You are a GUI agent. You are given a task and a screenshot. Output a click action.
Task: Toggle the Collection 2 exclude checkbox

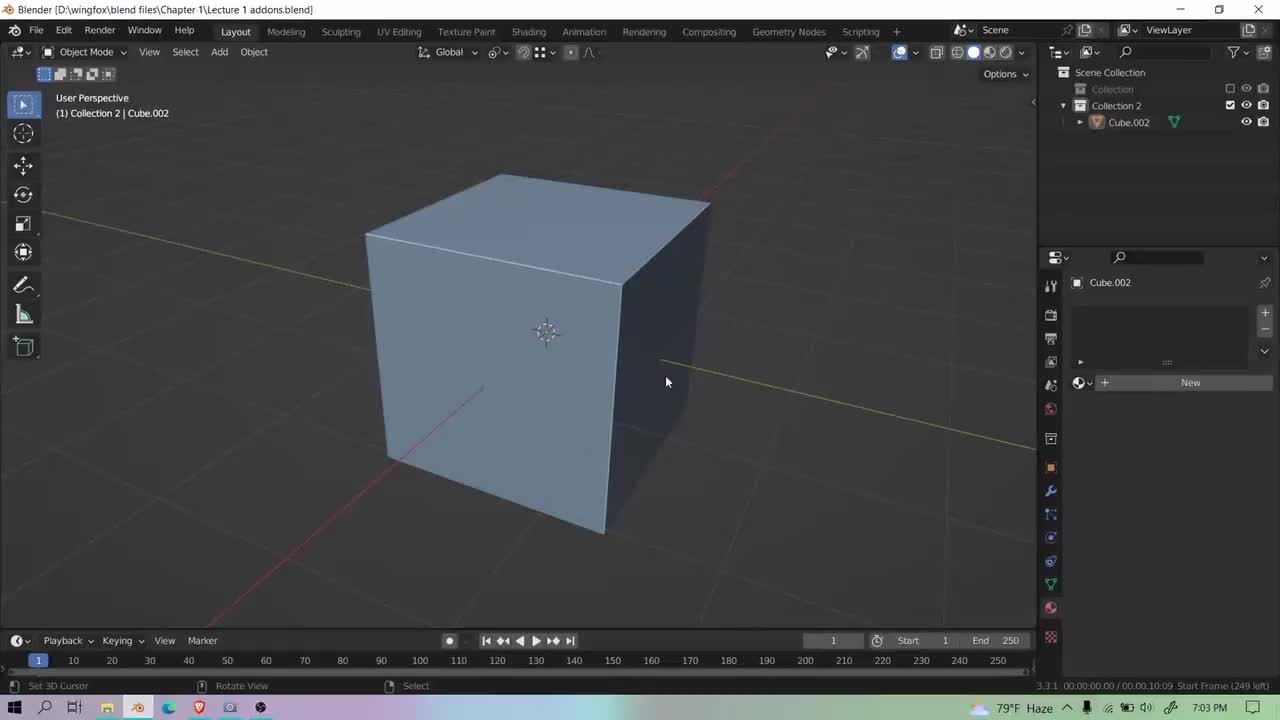click(1230, 105)
